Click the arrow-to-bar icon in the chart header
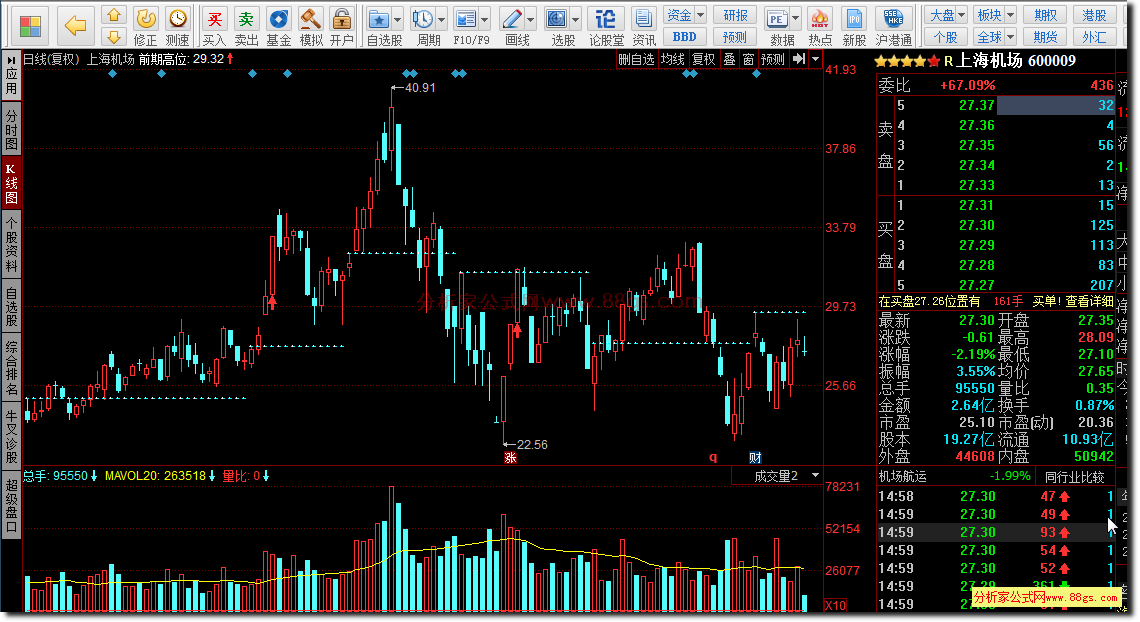 tap(799, 59)
